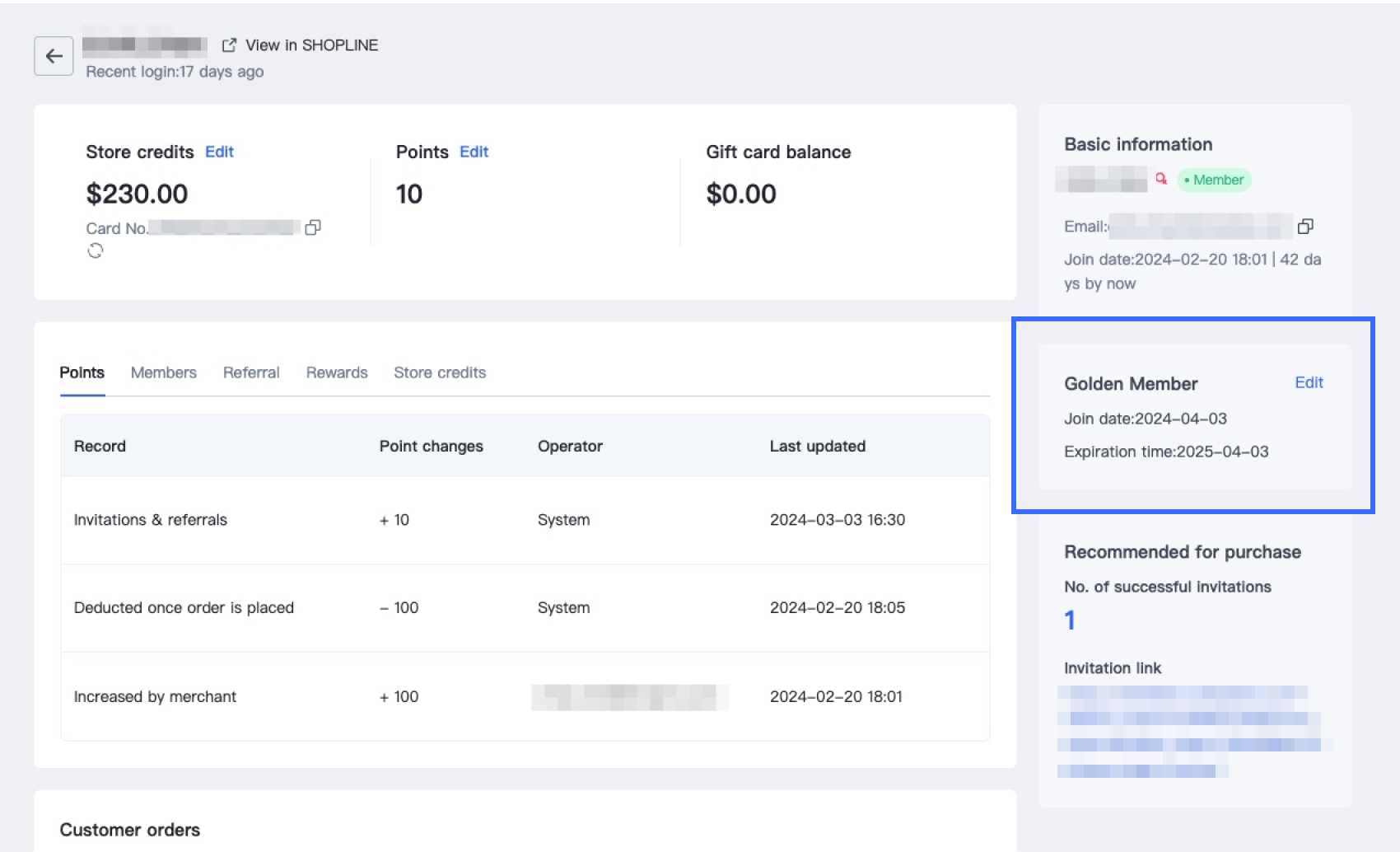The width and height of the screenshot is (1400, 852).
Task: Switch to the Referral tab
Action: pyautogui.click(x=251, y=372)
